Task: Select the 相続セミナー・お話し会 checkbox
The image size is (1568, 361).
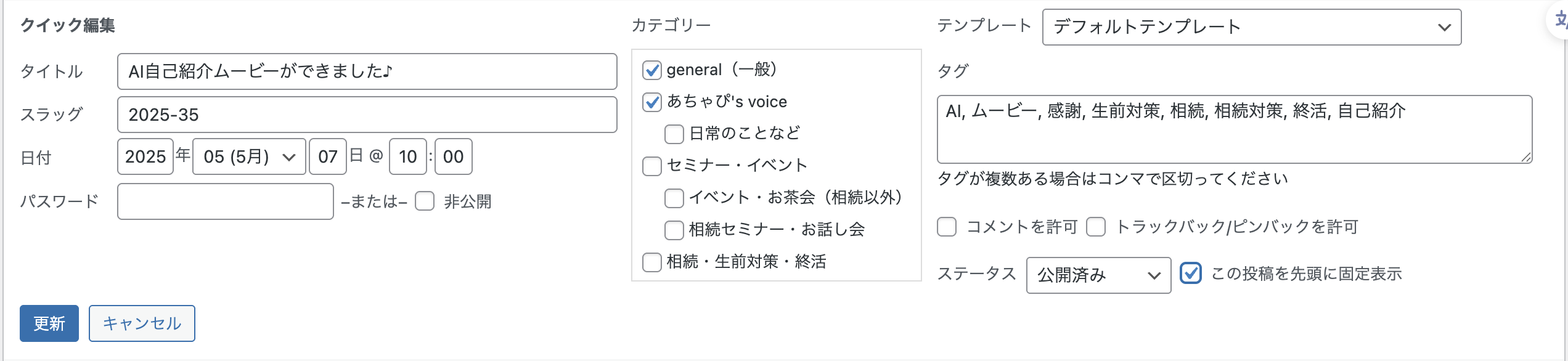Action: [x=674, y=230]
